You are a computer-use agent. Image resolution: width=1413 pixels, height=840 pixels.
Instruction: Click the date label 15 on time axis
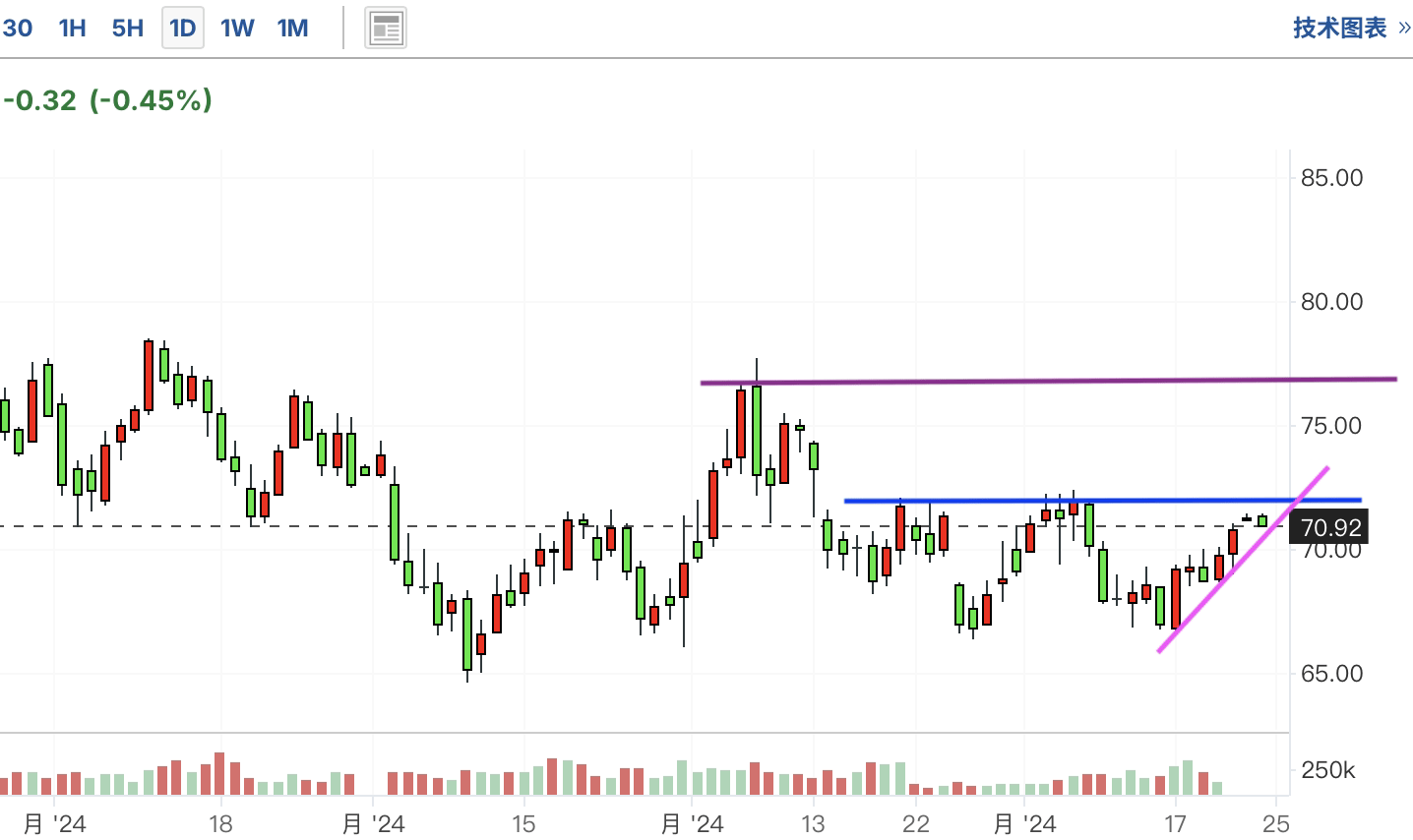(523, 823)
